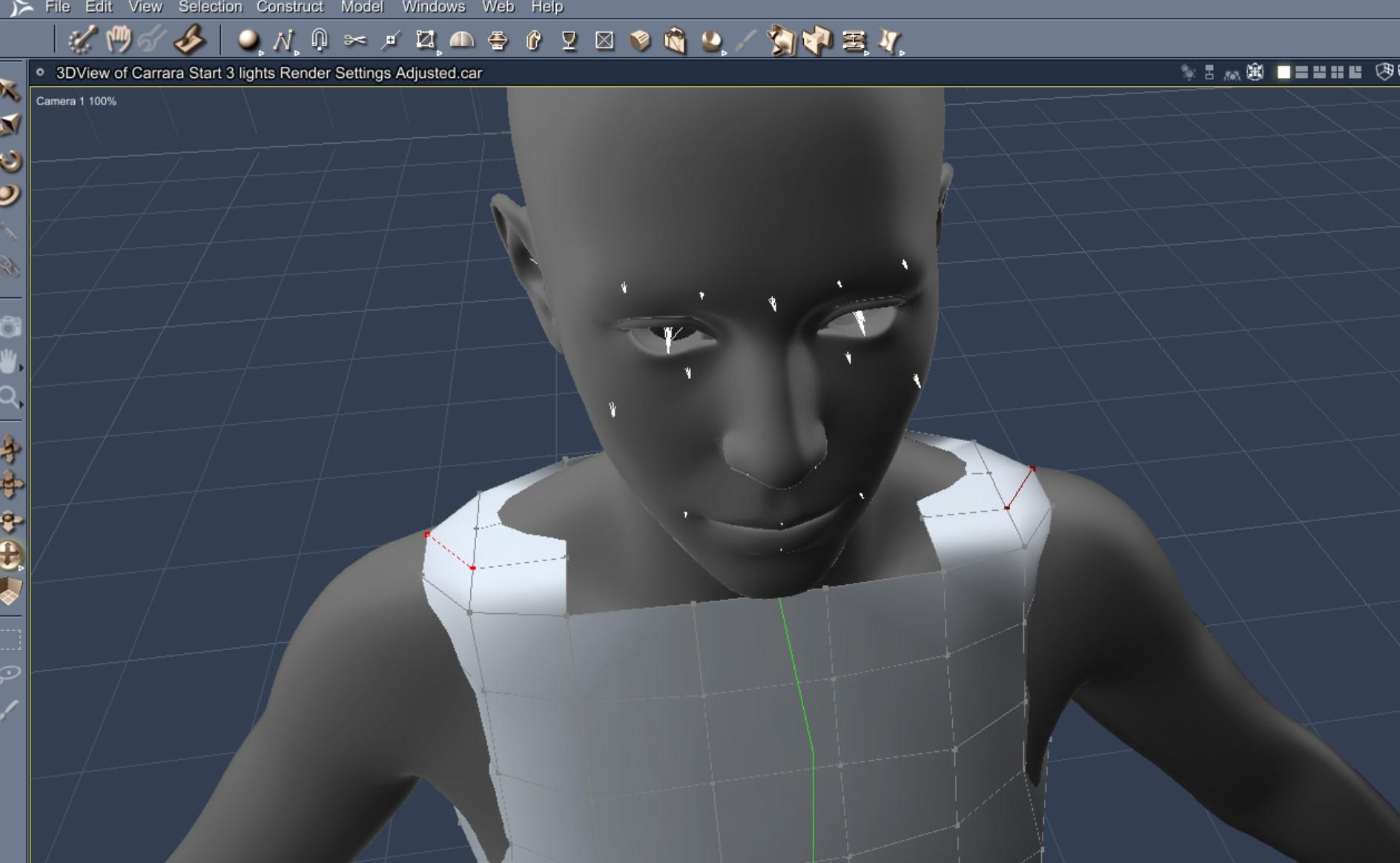Select the scissors cut tool

[x=355, y=40]
